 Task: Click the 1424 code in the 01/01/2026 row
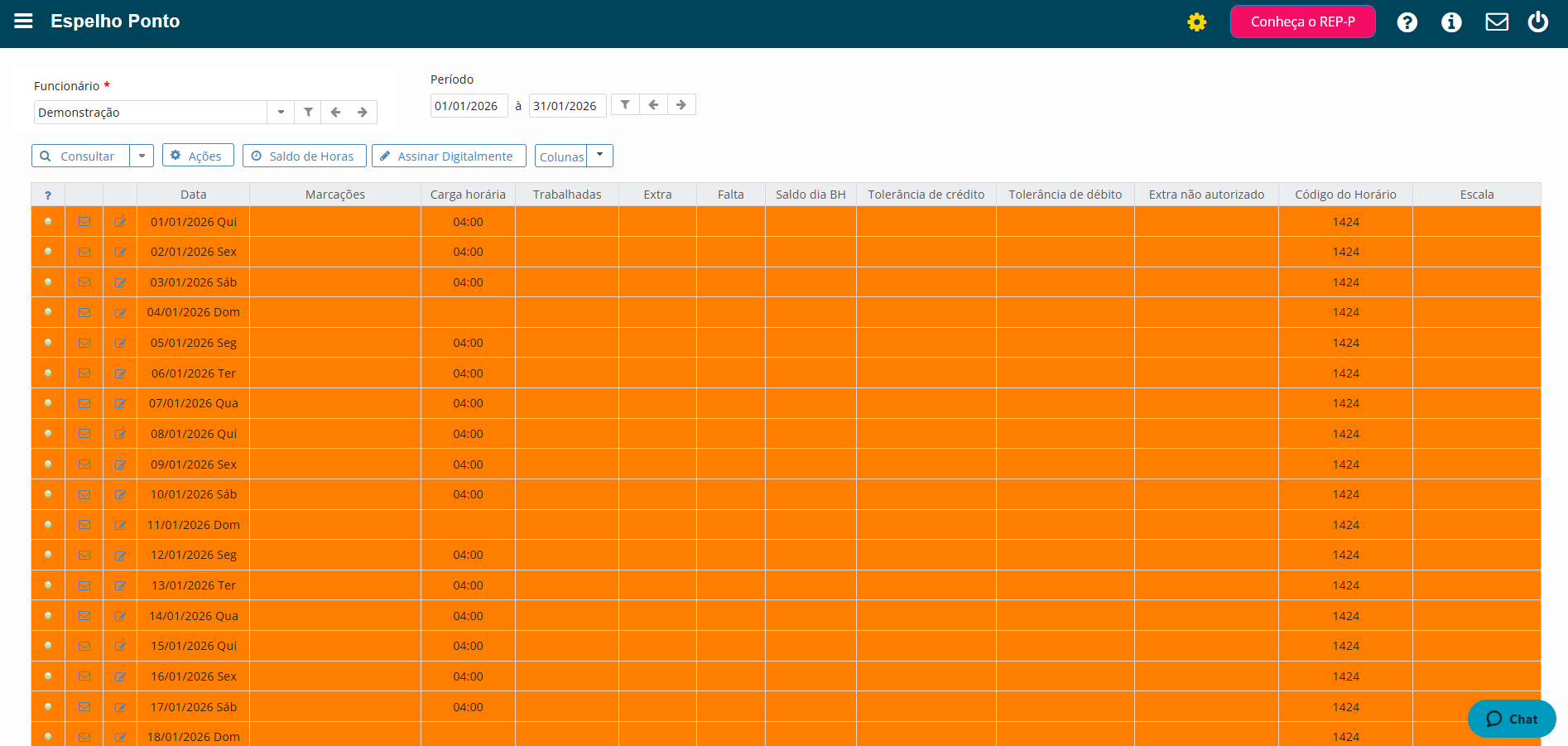point(1346,222)
